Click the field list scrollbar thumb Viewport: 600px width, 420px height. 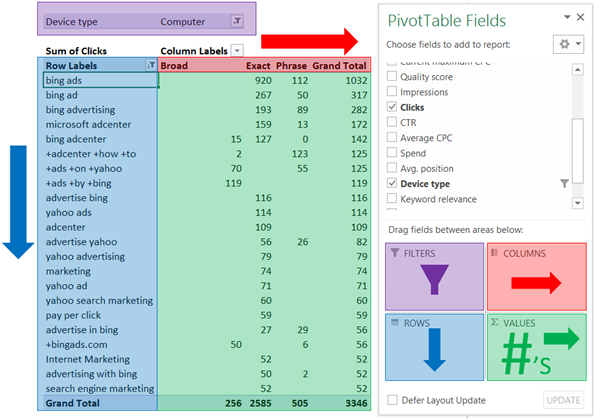pyautogui.click(x=578, y=151)
